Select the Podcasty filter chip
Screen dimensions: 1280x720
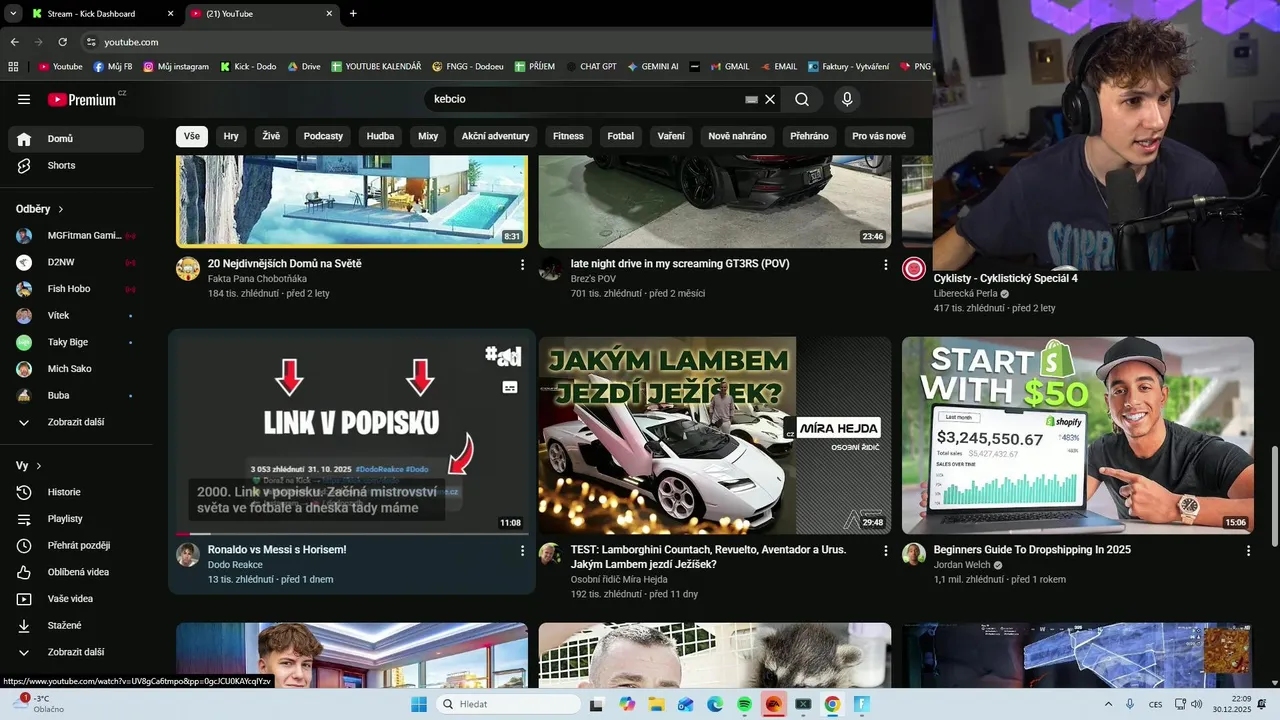click(323, 136)
